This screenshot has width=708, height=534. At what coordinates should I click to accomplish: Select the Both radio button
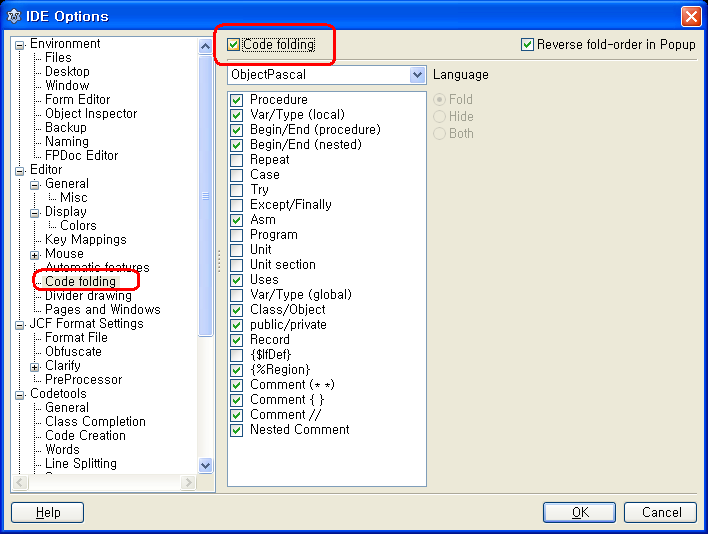pos(439,134)
